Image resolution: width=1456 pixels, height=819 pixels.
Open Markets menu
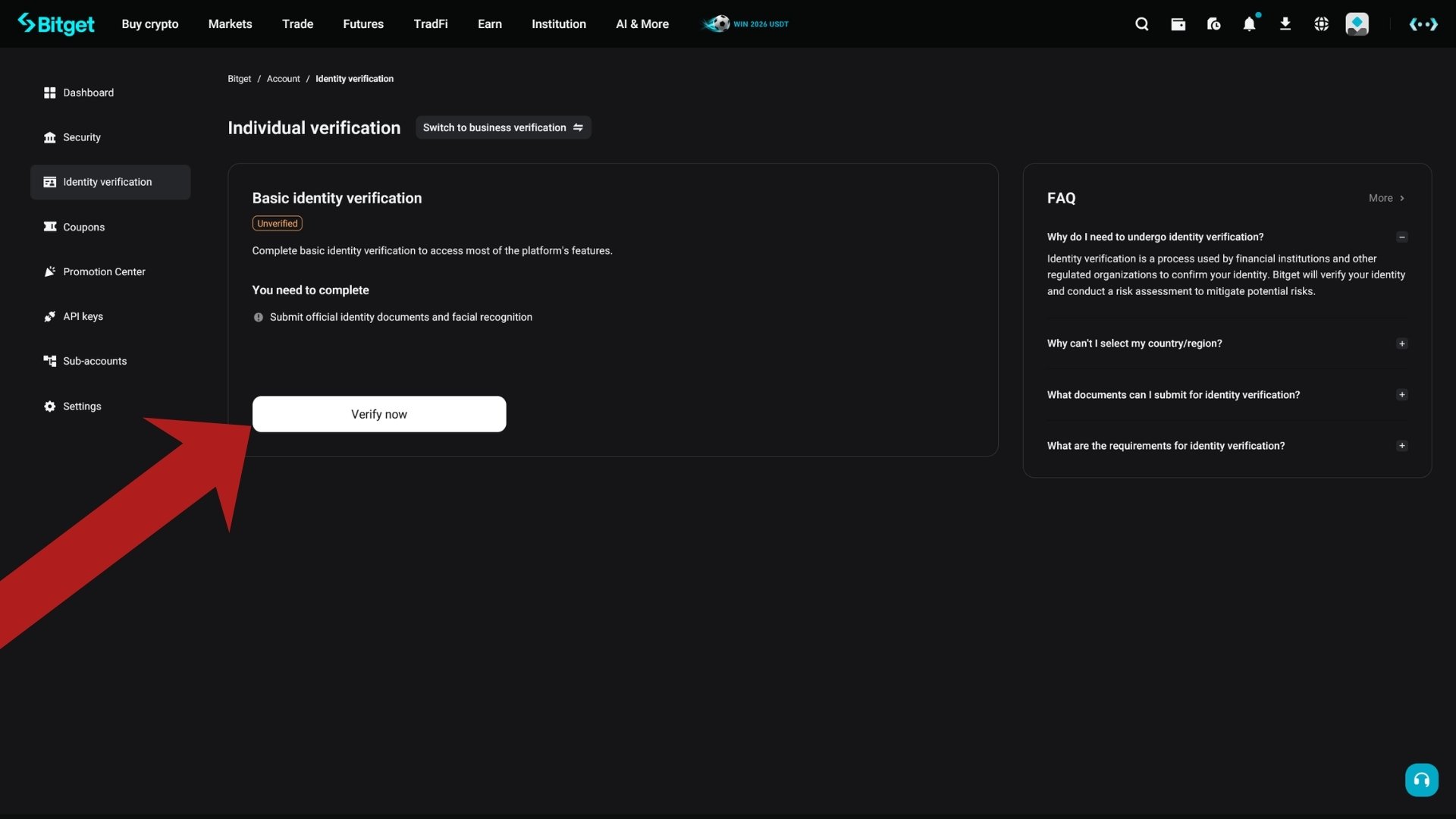(230, 24)
